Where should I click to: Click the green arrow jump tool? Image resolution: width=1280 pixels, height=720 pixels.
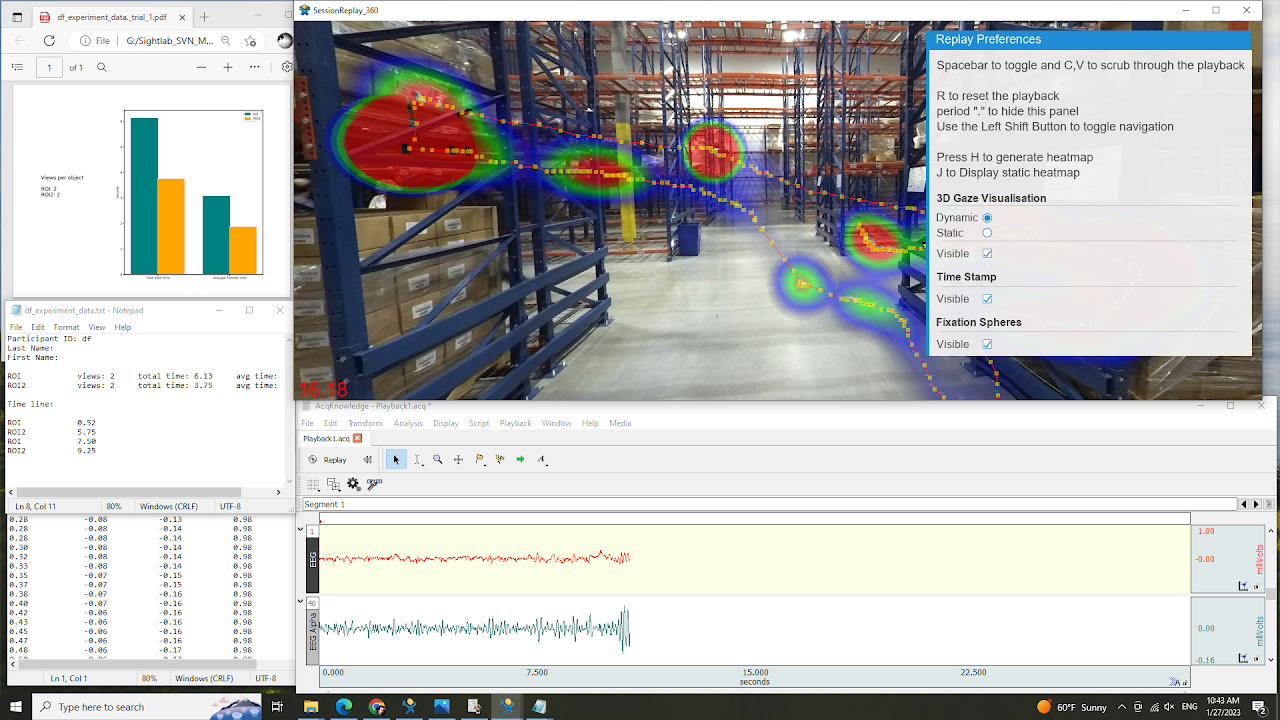[x=519, y=460]
